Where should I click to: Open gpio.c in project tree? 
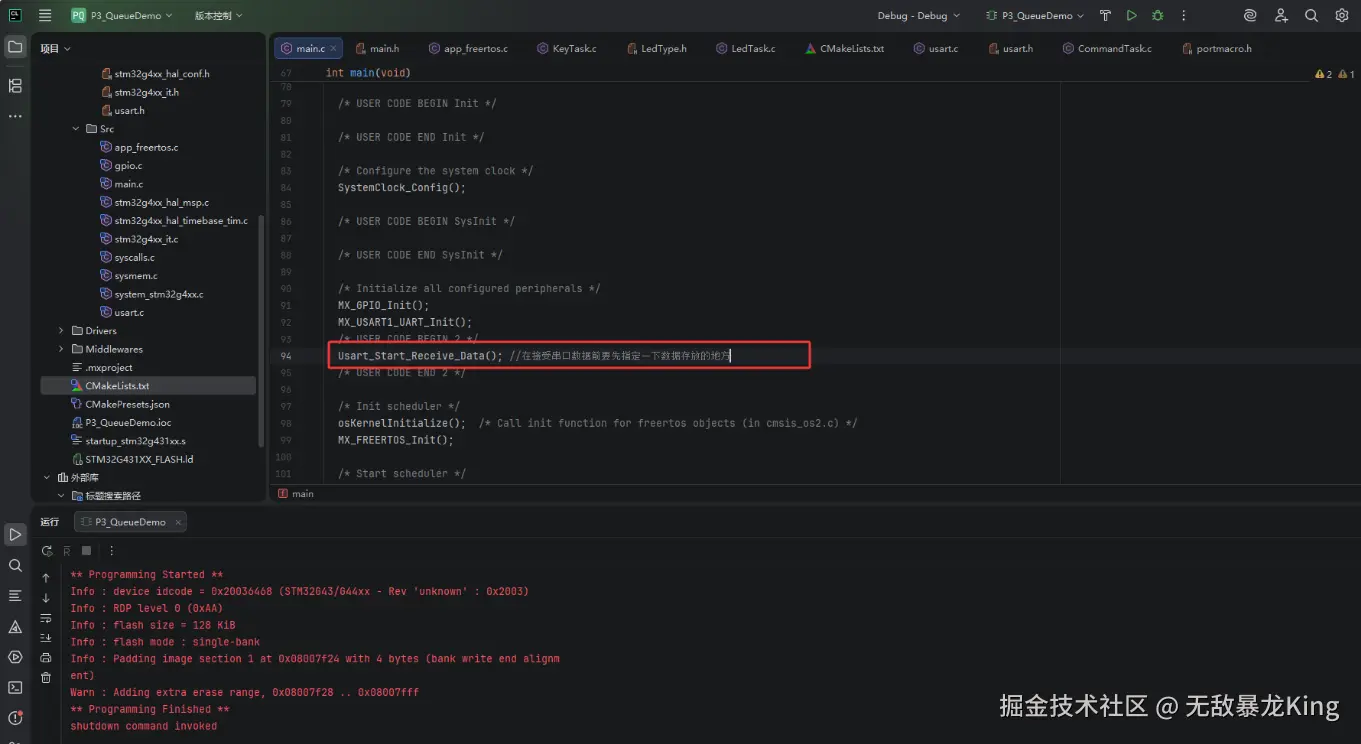coord(128,166)
